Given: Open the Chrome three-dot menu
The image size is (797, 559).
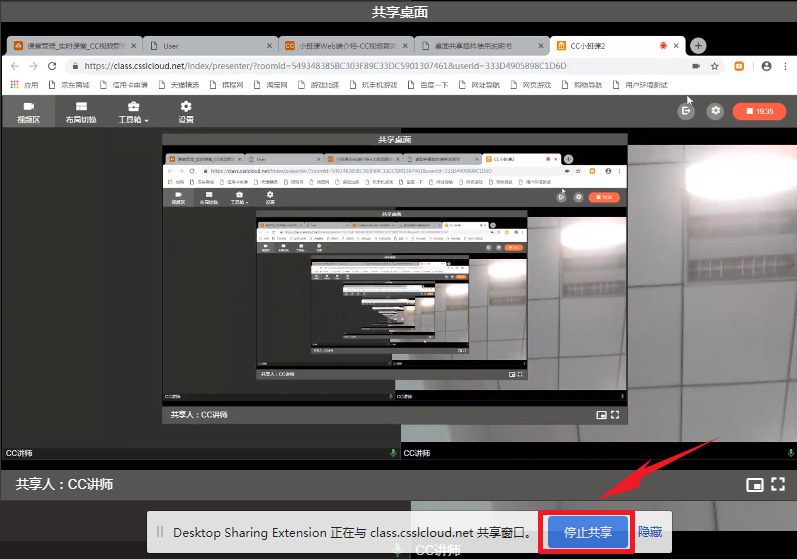Looking at the screenshot, I should click(x=787, y=66).
